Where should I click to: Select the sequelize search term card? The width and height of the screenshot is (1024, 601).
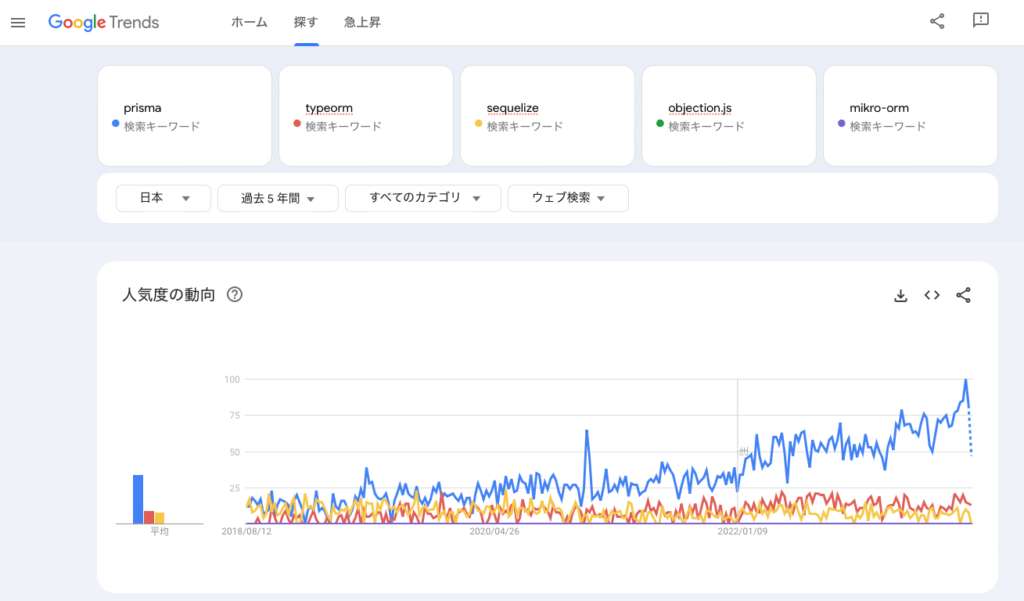[547, 116]
